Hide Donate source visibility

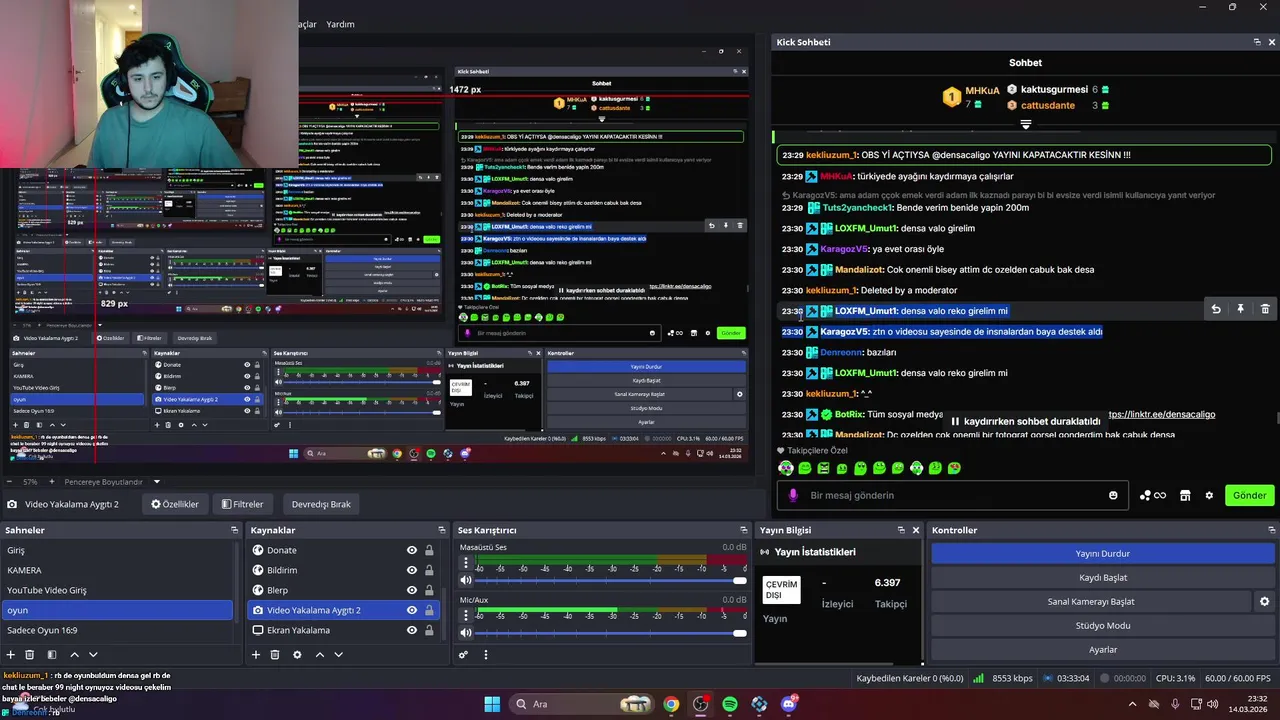tap(411, 550)
